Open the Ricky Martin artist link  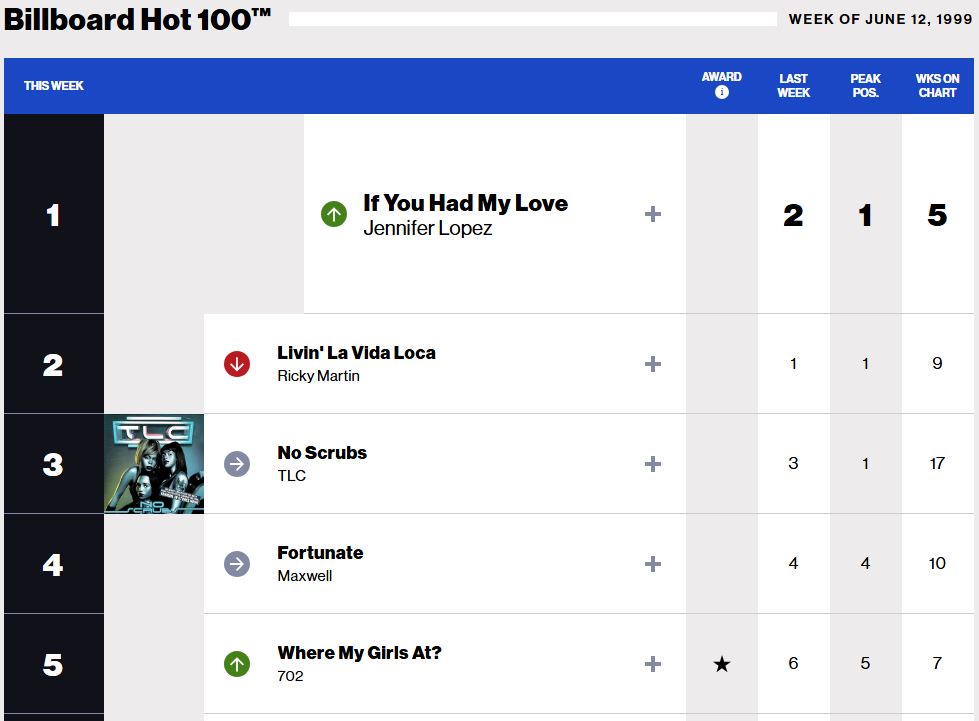tap(318, 376)
